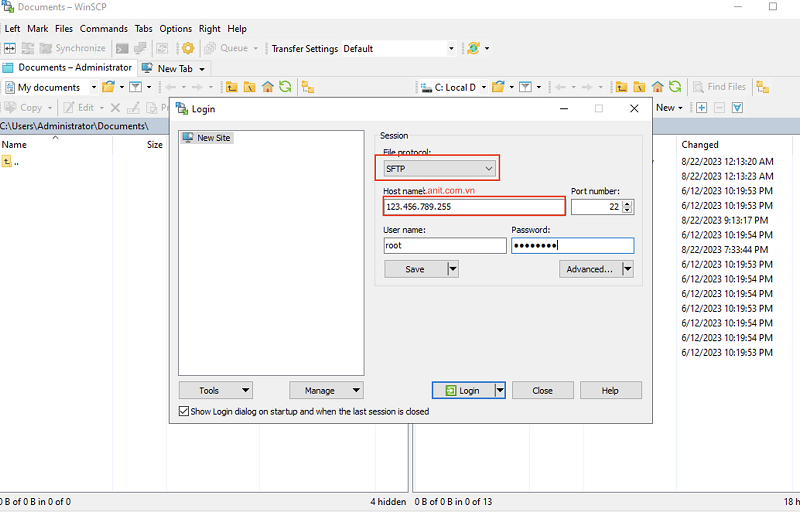Viewport: 800px width, 512px height.
Task: Open the Advanced button dropdown arrow
Action: [x=628, y=269]
